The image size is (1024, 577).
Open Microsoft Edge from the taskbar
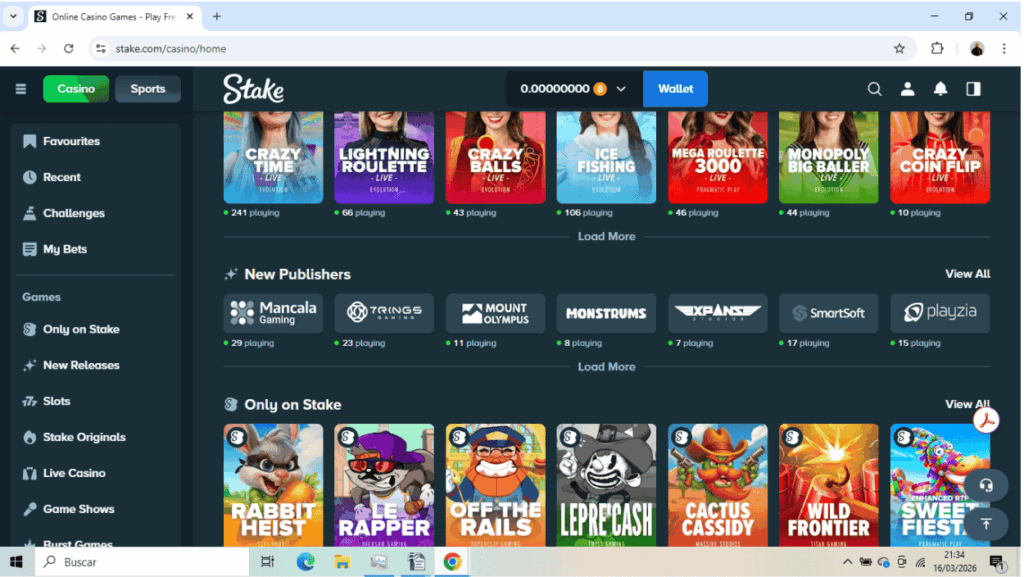305,562
